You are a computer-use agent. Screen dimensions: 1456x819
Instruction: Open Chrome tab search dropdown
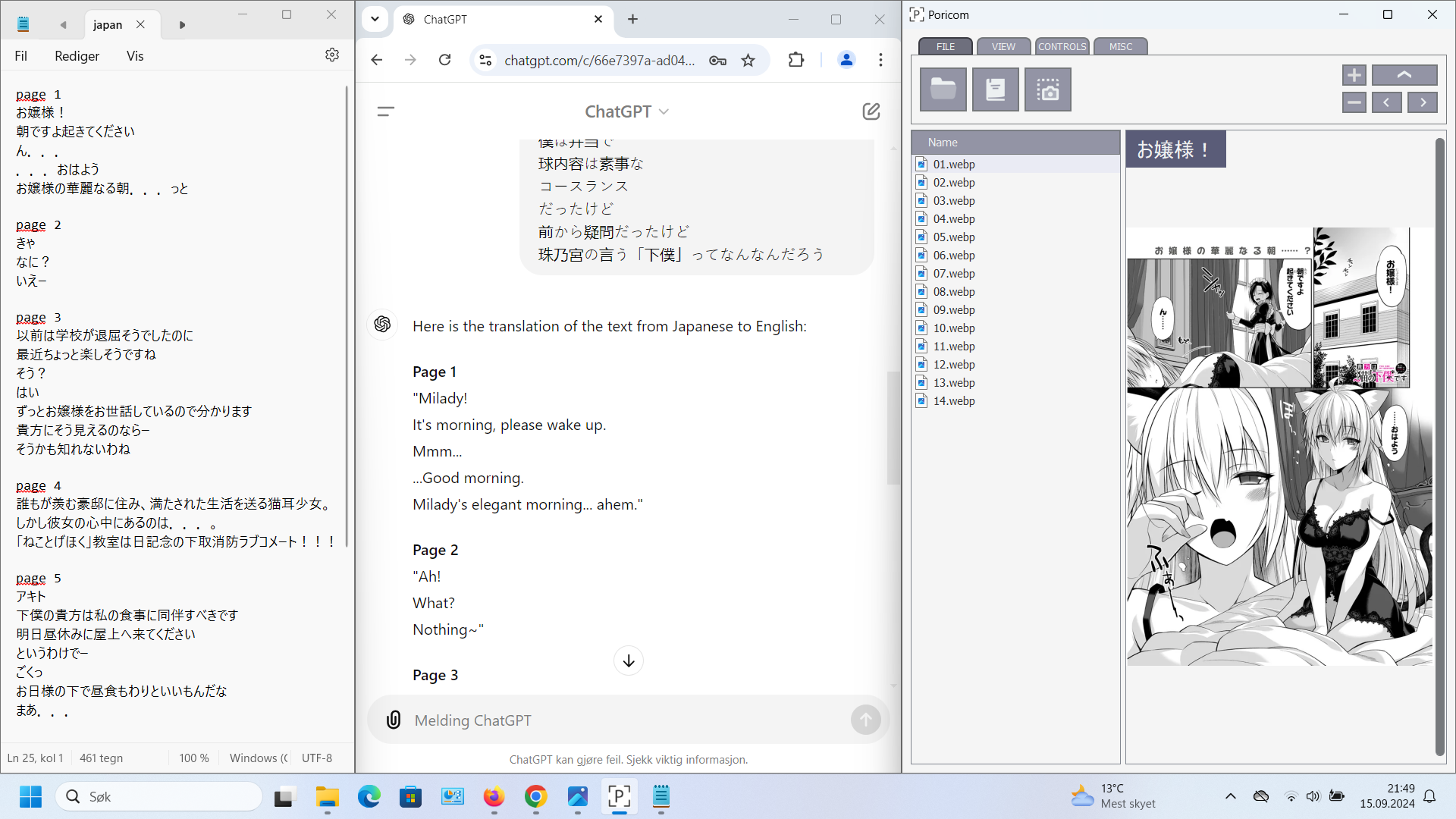tap(375, 19)
